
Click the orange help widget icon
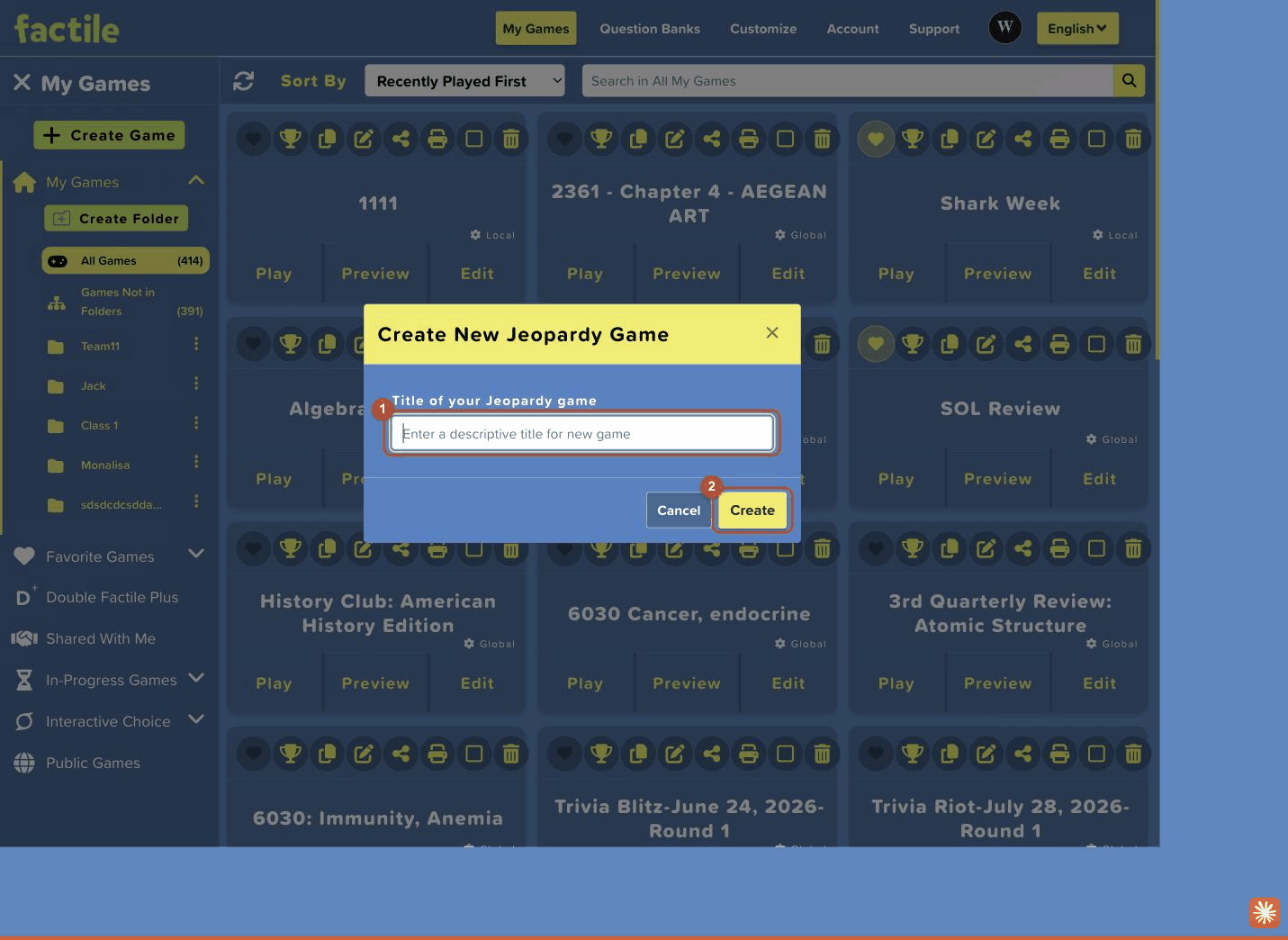[x=1265, y=913]
